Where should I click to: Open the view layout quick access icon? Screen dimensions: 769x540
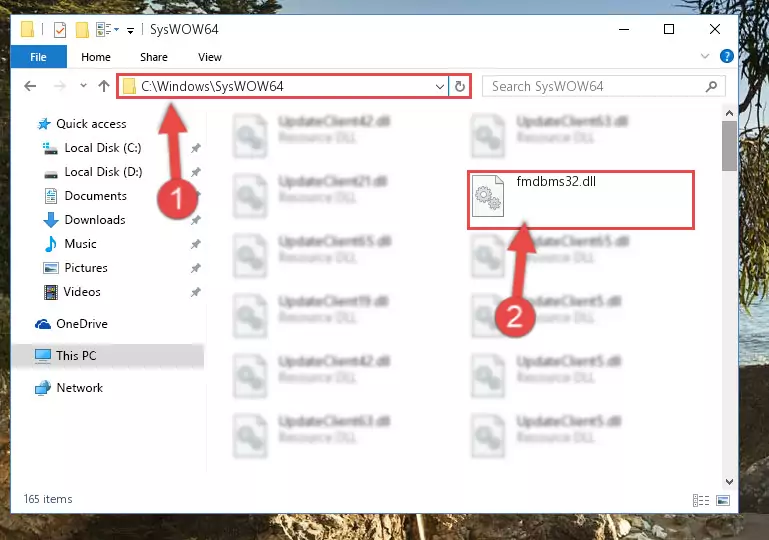click(107, 29)
